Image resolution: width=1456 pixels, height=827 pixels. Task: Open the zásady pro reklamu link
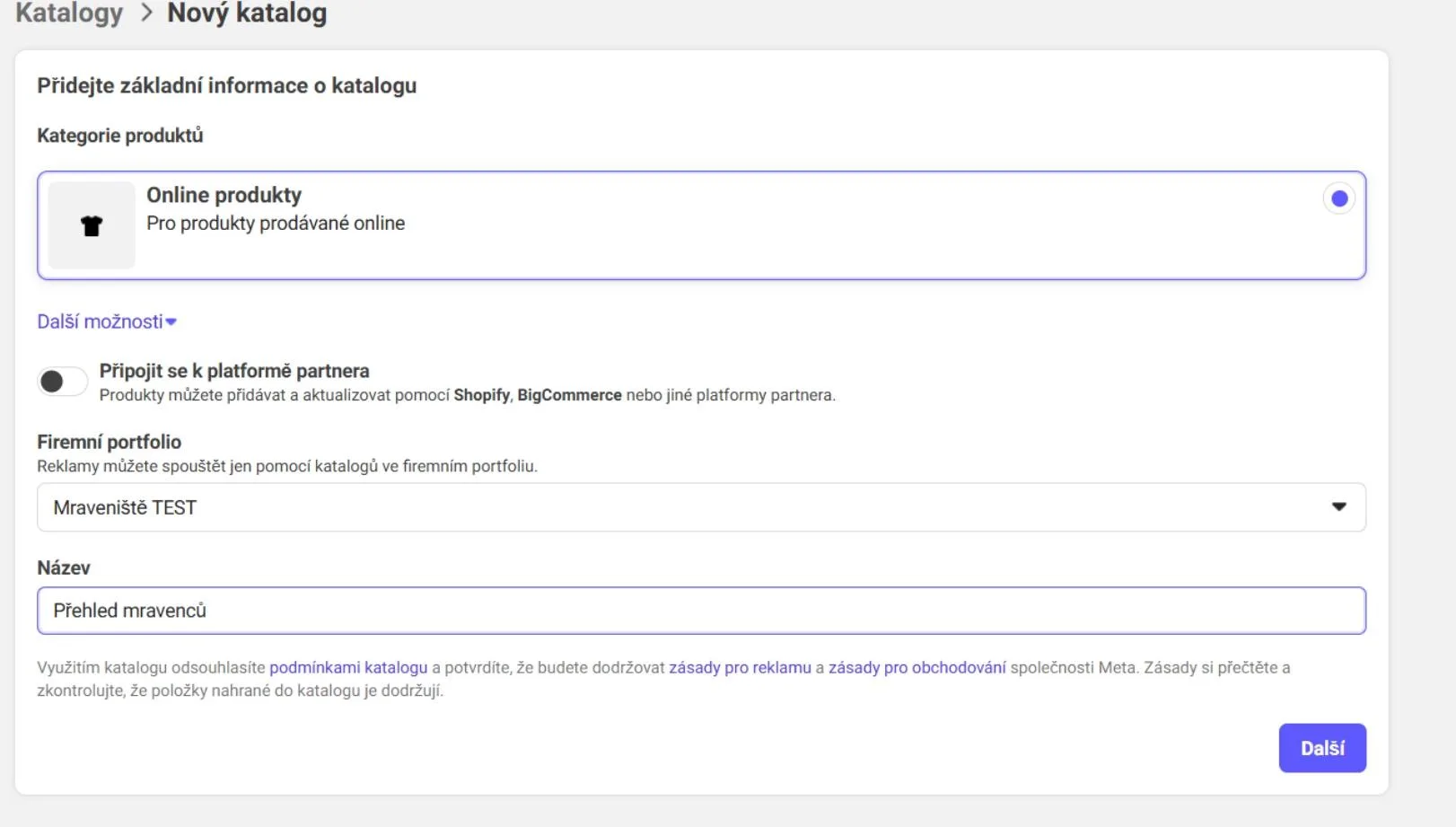click(x=740, y=667)
